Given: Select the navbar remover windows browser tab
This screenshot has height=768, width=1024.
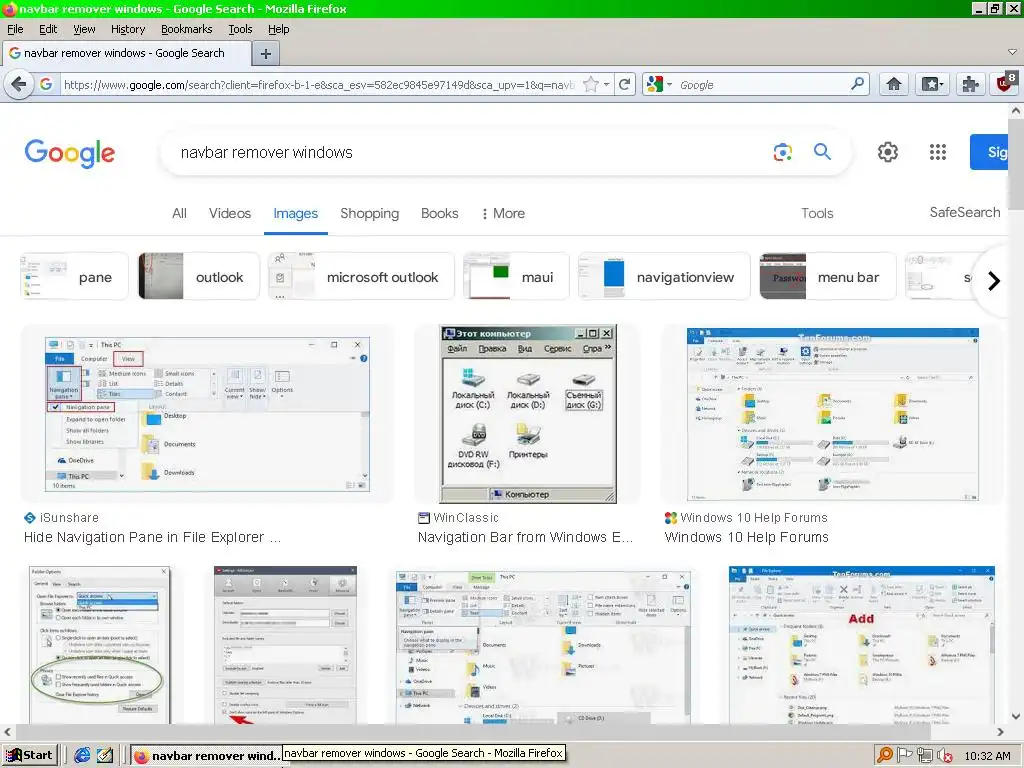Looking at the screenshot, I should [x=127, y=54].
